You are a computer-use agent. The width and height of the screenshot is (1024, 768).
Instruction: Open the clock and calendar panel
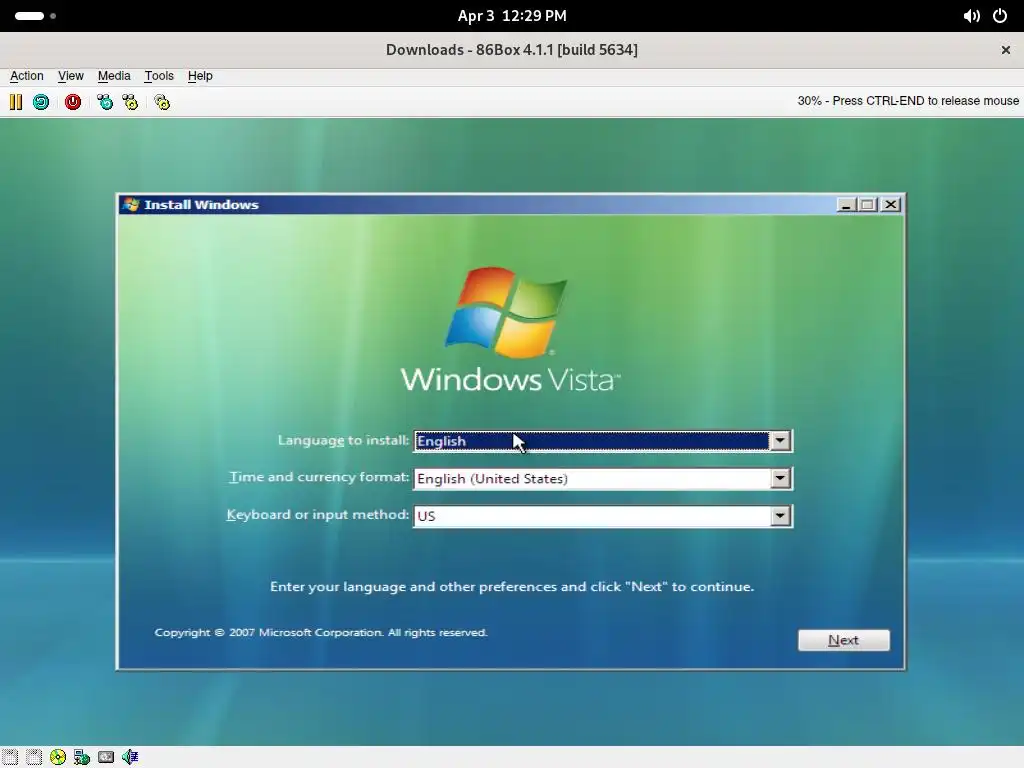coord(512,16)
